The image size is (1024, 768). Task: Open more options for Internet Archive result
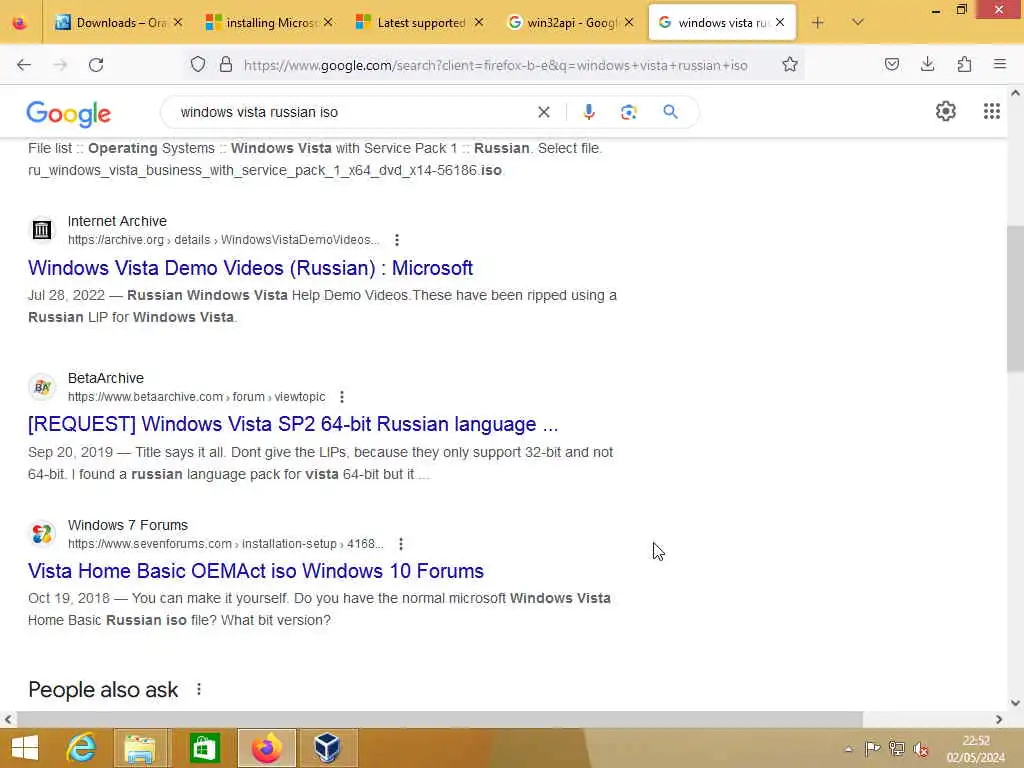click(x=396, y=240)
